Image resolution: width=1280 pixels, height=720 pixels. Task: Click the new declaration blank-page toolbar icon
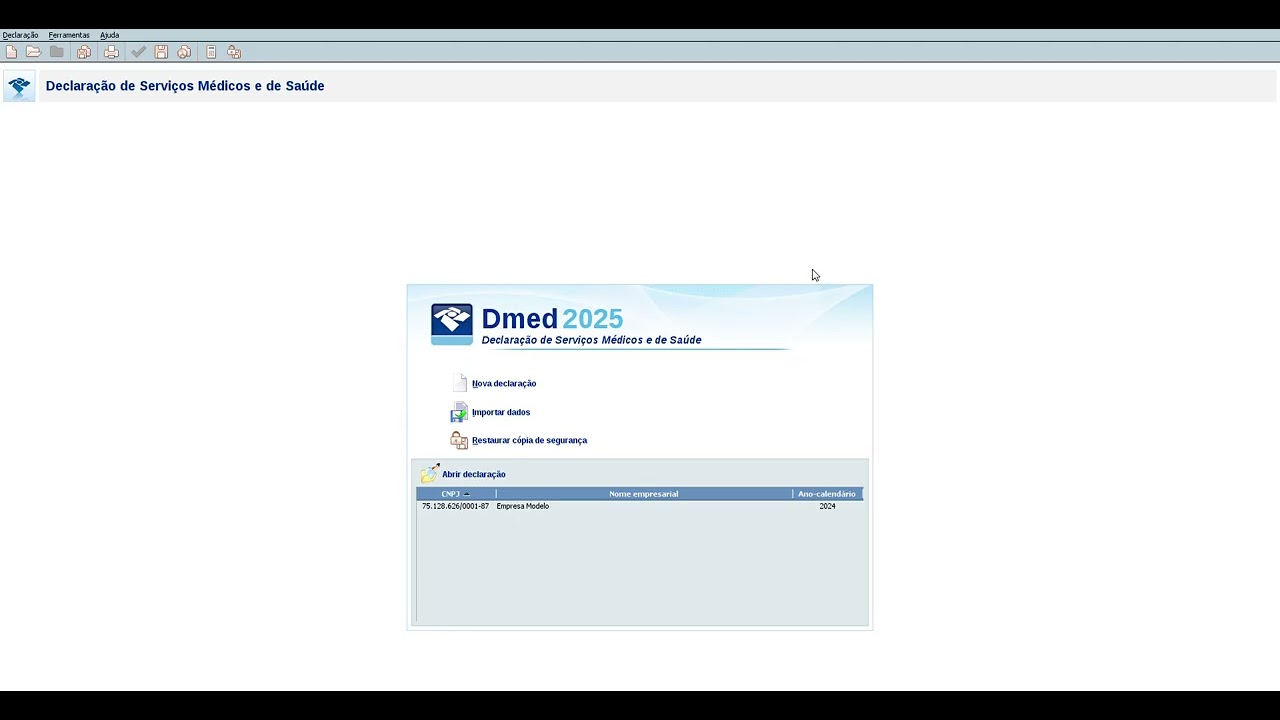coord(11,52)
